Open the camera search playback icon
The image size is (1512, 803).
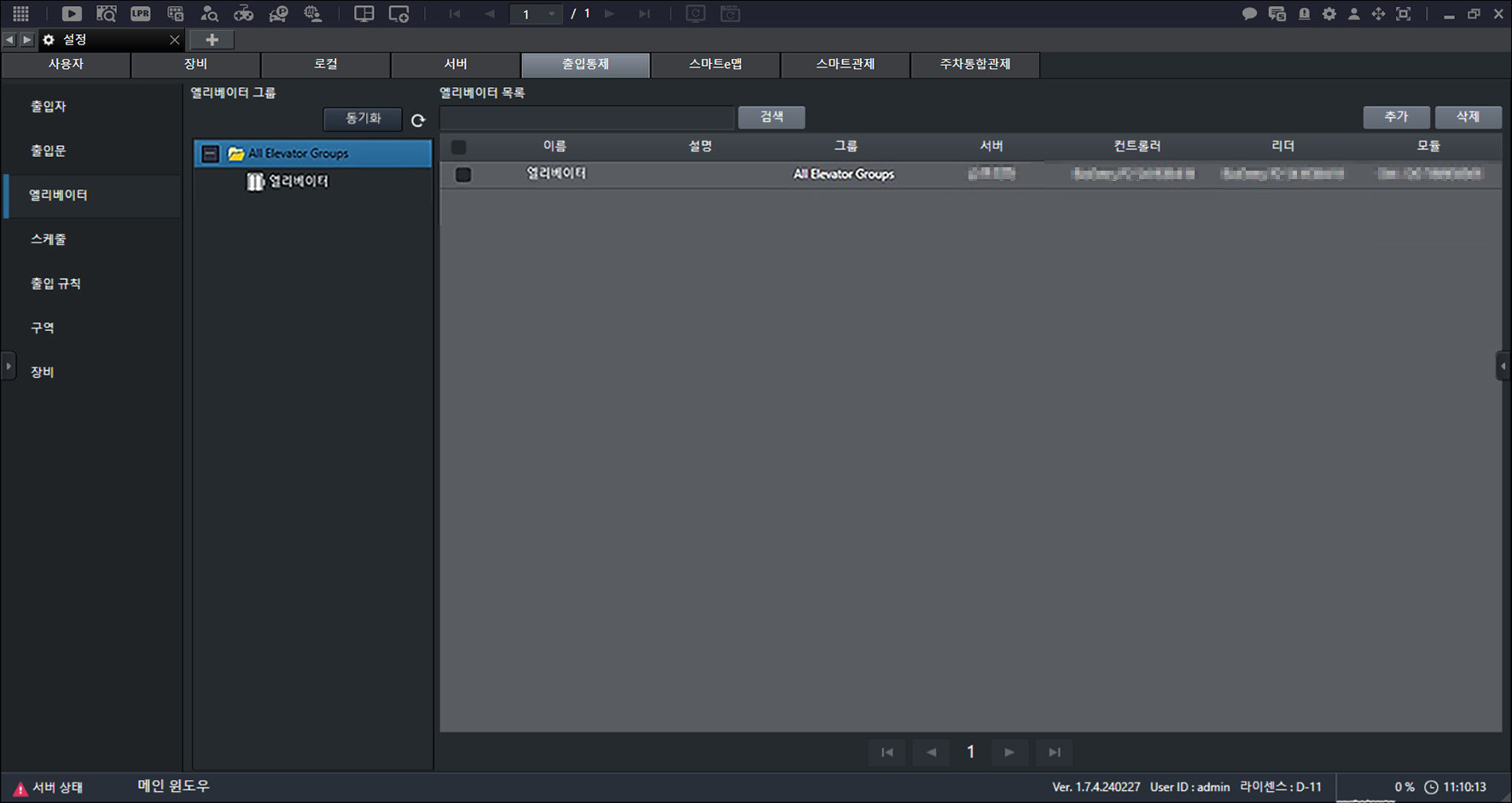106,14
